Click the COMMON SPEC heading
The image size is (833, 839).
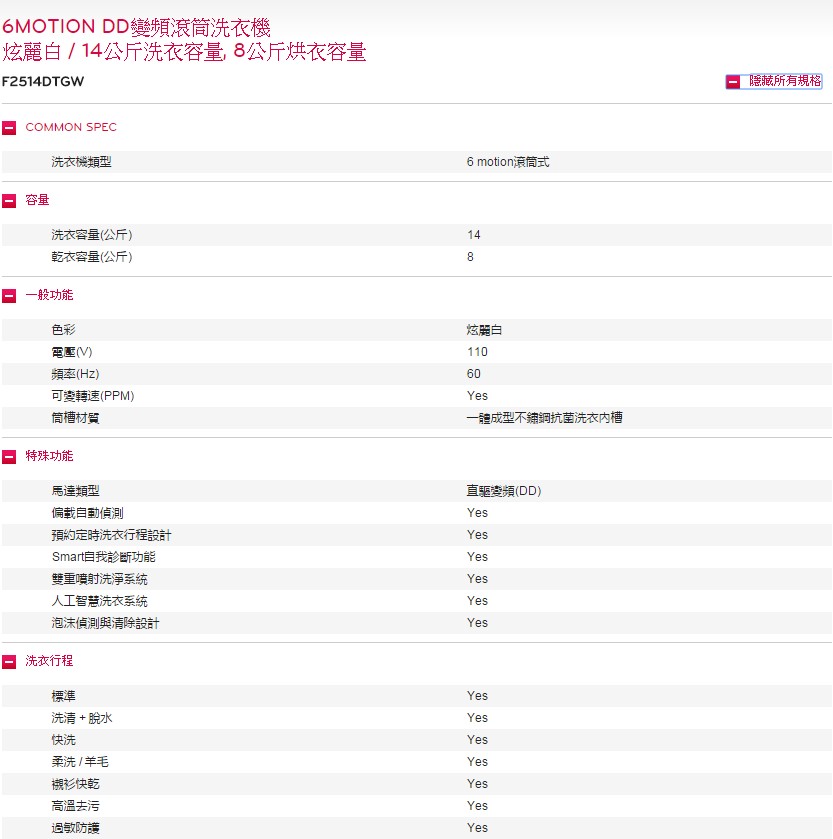pos(71,127)
